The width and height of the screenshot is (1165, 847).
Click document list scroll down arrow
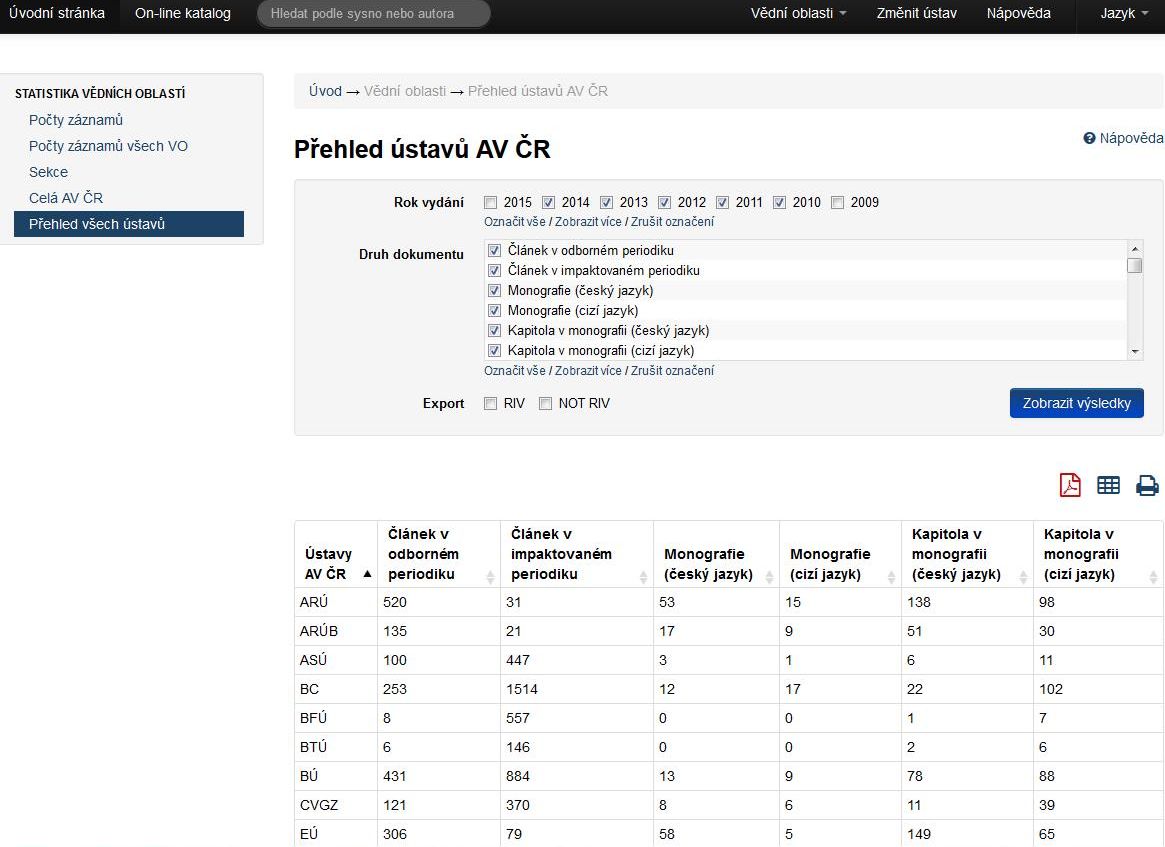(1135, 352)
